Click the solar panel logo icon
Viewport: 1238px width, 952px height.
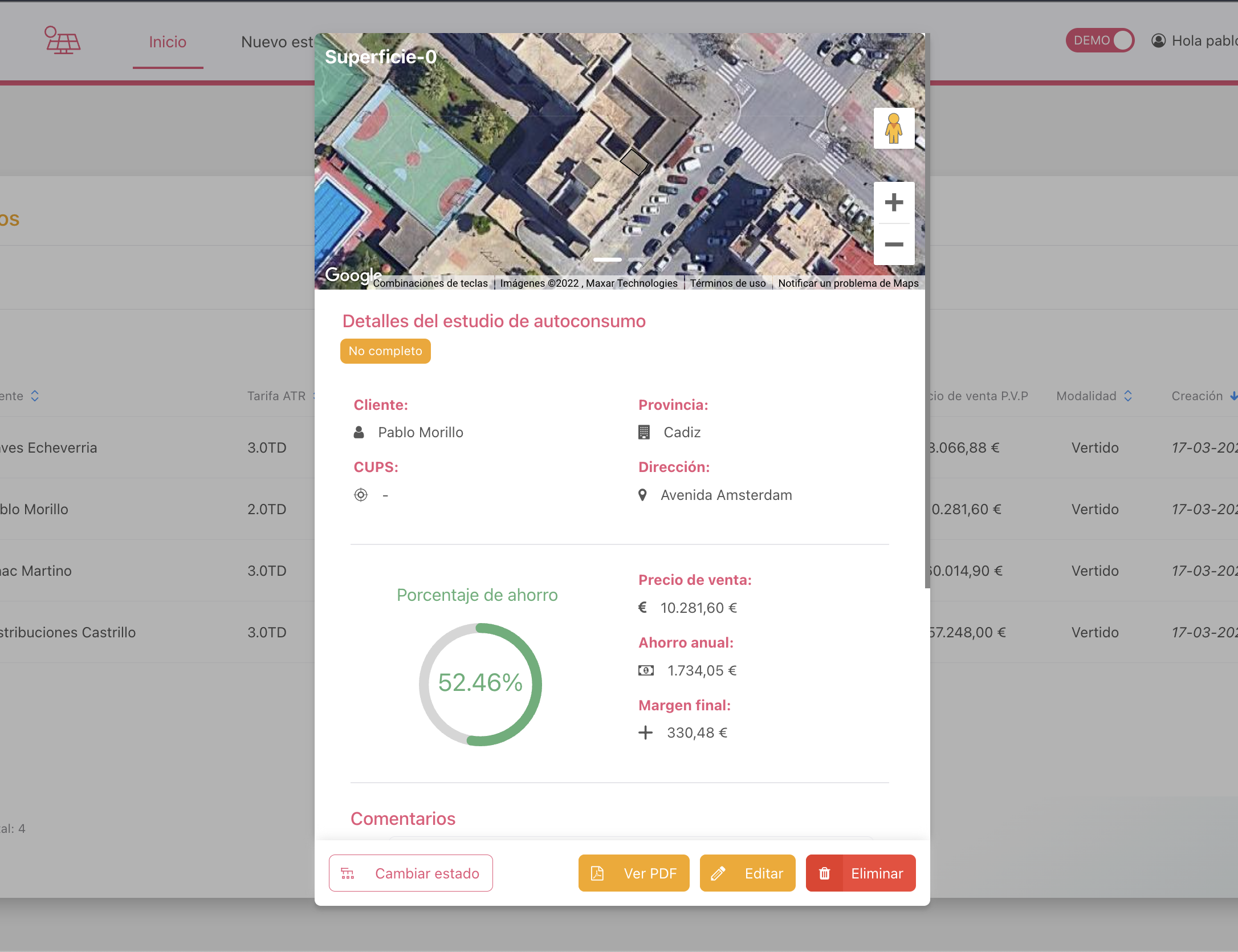coord(62,40)
